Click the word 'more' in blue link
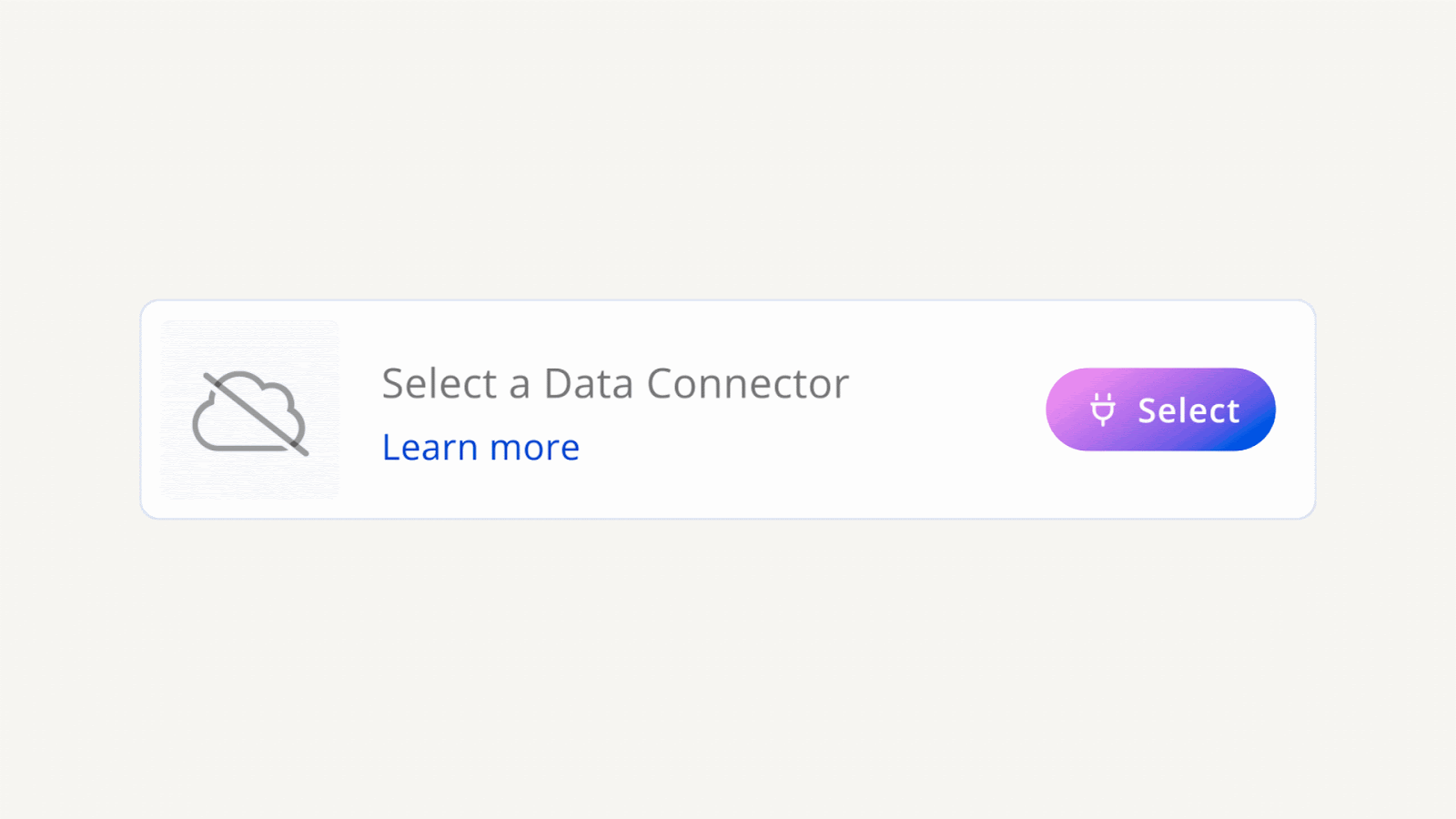1456x819 pixels. click(534, 450)
